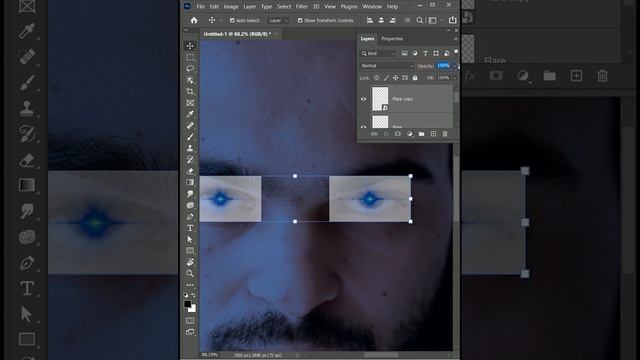This screenshot has width=640, height=360.
Task: Open the Fill slider arrow
Action: (x=455, y=78)
